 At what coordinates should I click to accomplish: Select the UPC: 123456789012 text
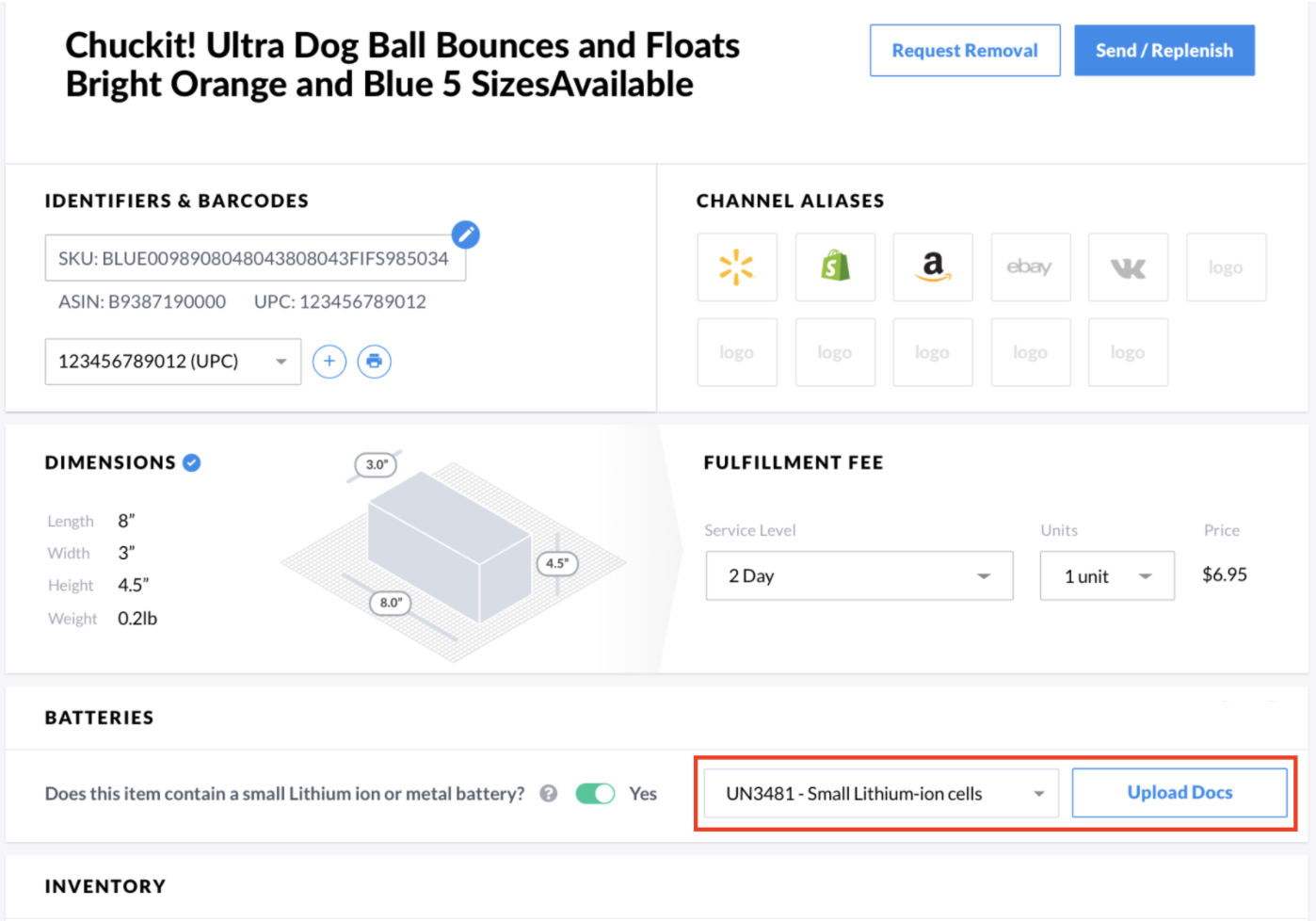pyautogui.click(x=340, y=302)
